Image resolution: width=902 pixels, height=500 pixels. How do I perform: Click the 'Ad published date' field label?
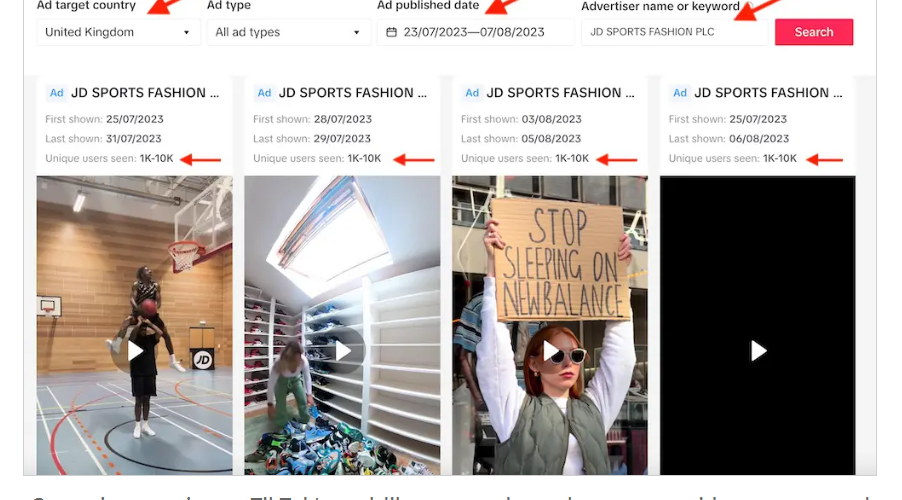(428, 6)
